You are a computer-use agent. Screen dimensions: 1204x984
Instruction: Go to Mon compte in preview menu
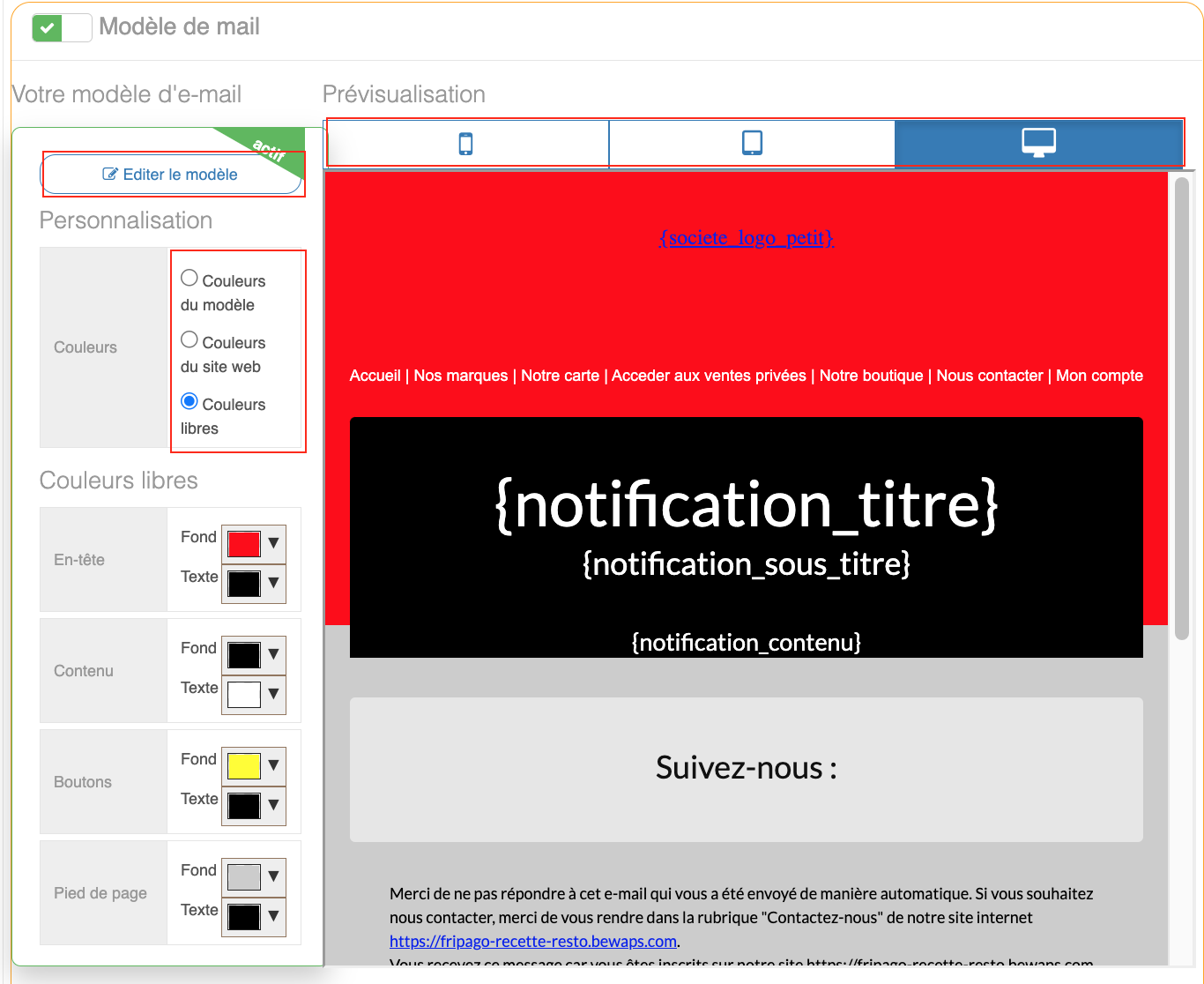(1099, 376)
